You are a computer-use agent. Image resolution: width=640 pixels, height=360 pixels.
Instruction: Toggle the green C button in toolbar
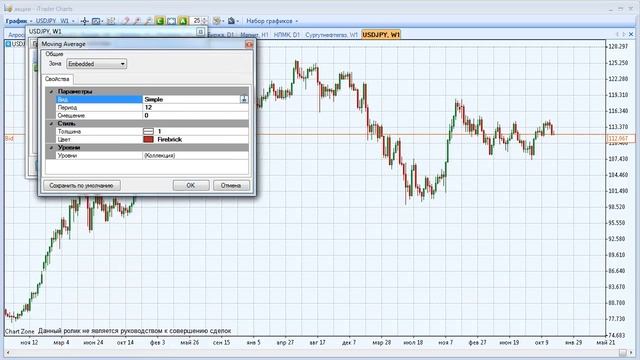coord(160,21)
